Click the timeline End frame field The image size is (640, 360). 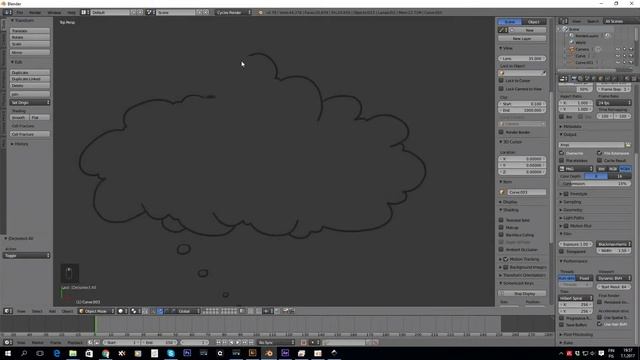pos(160,342)
